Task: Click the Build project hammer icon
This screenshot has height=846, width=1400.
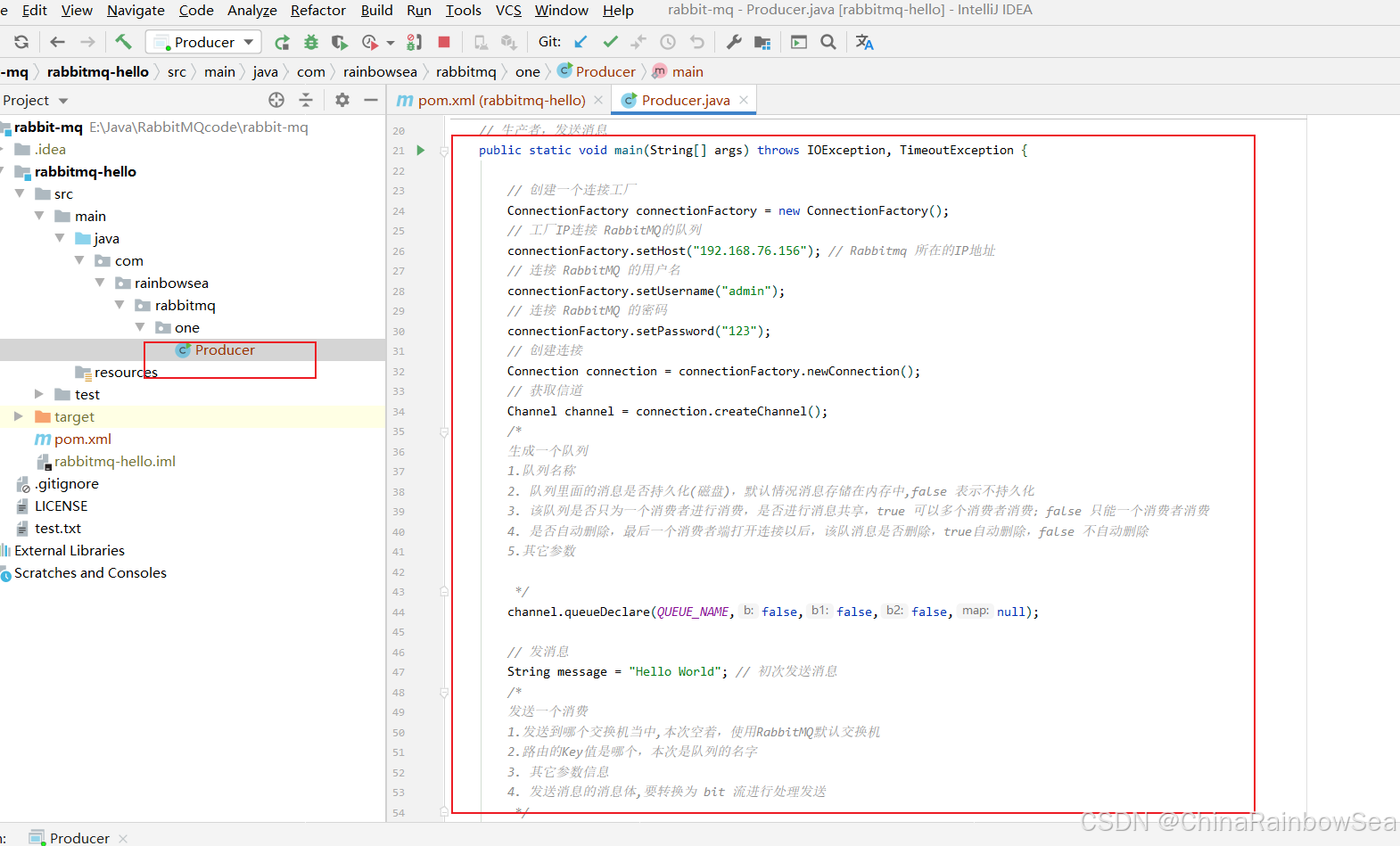Action: pyautogui.click(x=123, y=42)
